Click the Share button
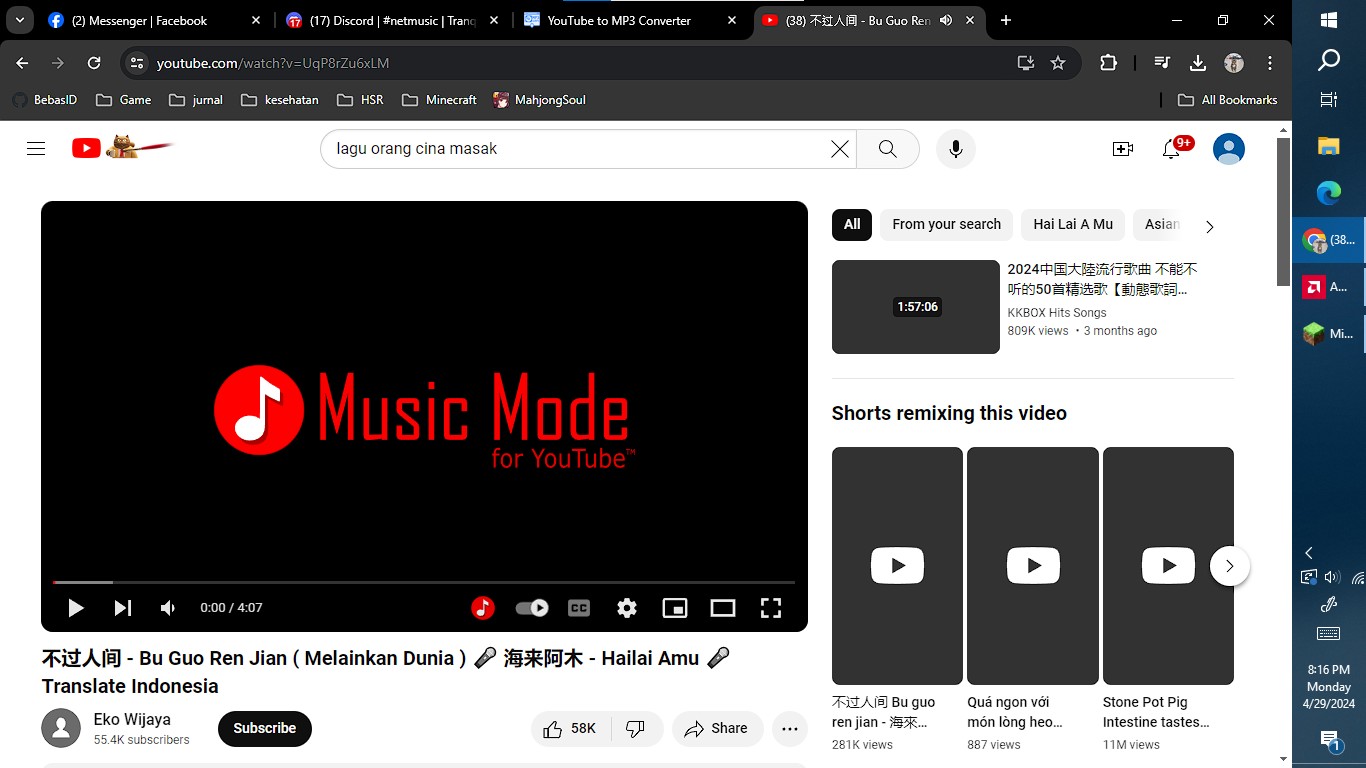 click(x=717, y=729)
